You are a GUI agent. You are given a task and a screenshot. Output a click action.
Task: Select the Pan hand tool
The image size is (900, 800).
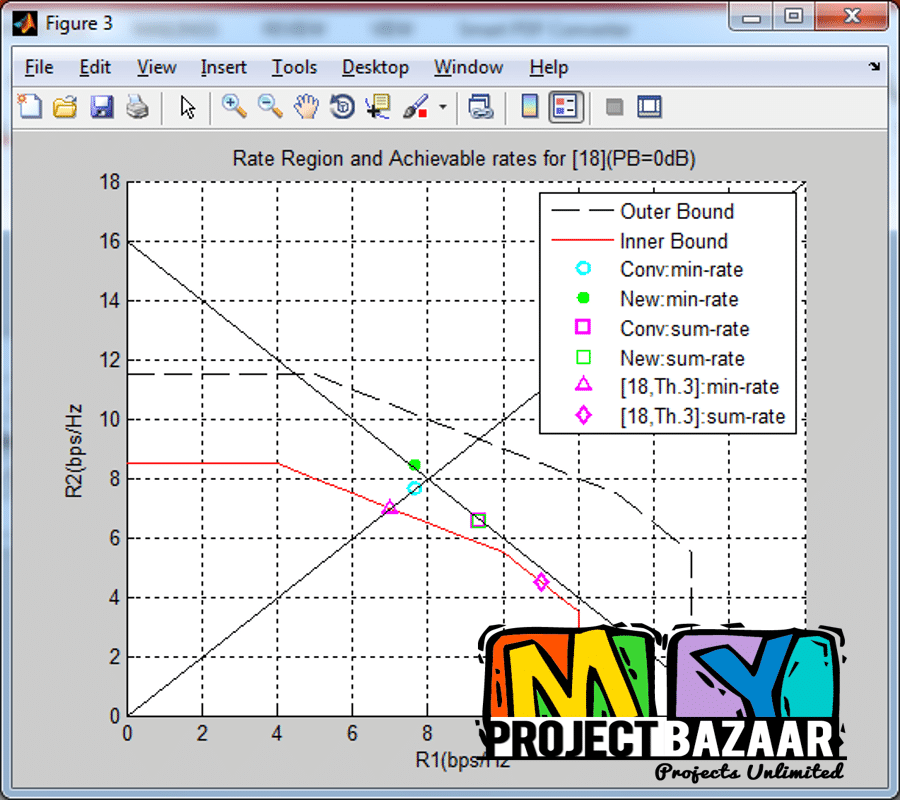[306, 107]
